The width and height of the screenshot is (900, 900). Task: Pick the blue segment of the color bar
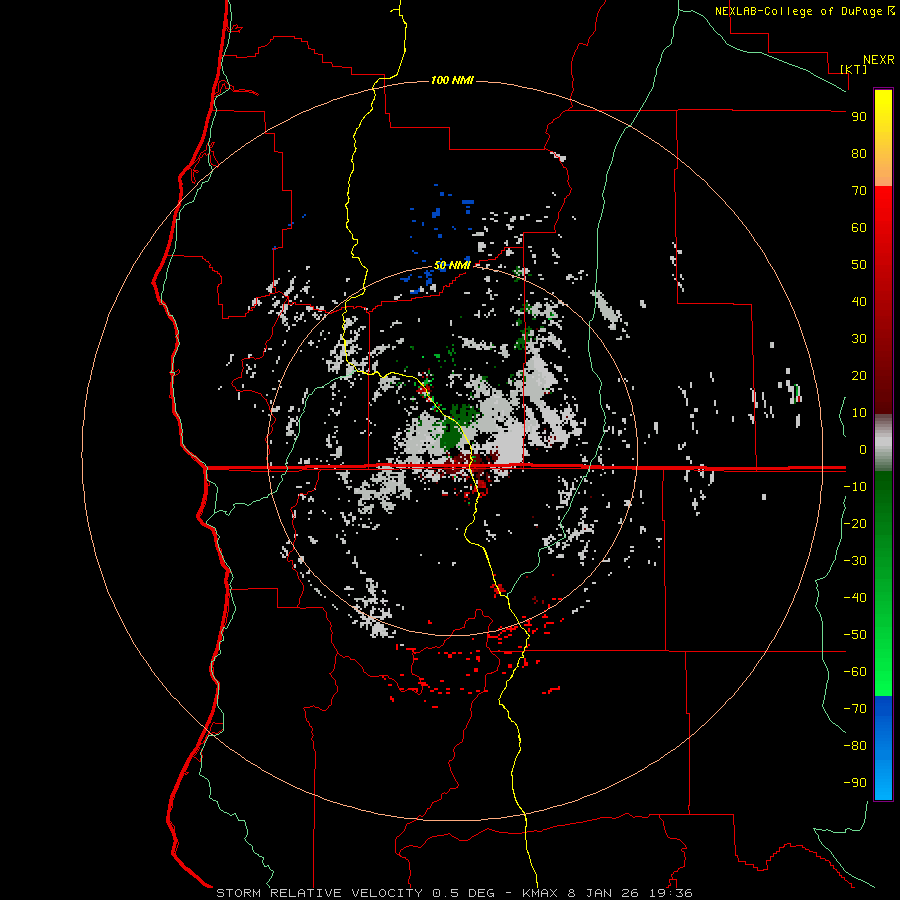click(x=883, y=748)
